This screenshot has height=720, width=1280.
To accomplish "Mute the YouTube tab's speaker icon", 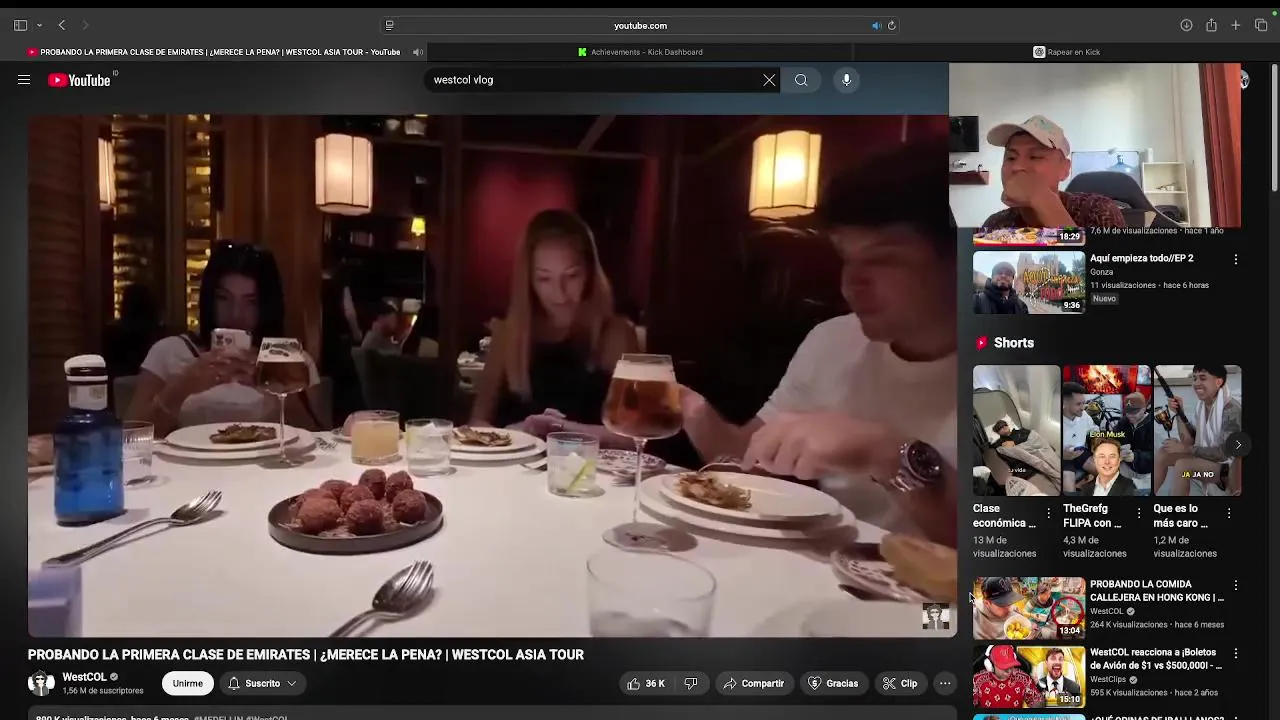I will [417, 52].
